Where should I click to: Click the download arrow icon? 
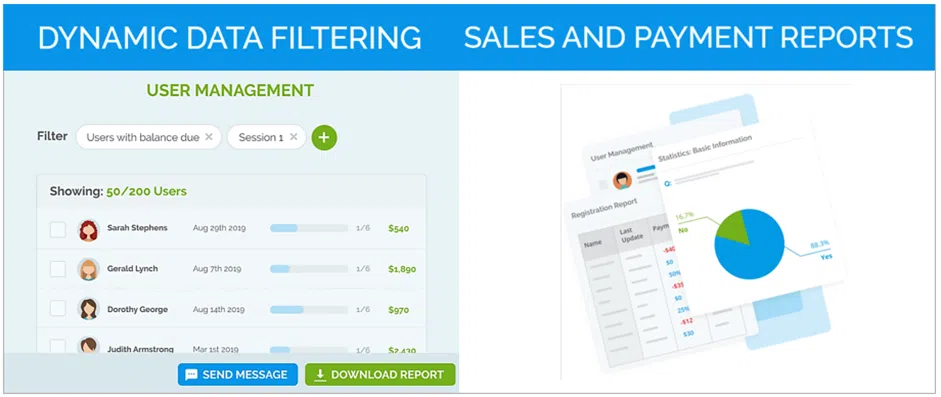320,375
